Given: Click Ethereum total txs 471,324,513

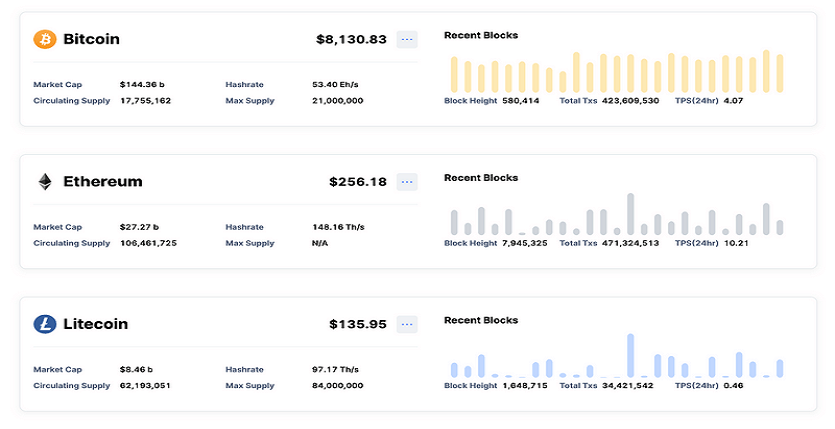Looking at the screenshot, I should (631, 243).
